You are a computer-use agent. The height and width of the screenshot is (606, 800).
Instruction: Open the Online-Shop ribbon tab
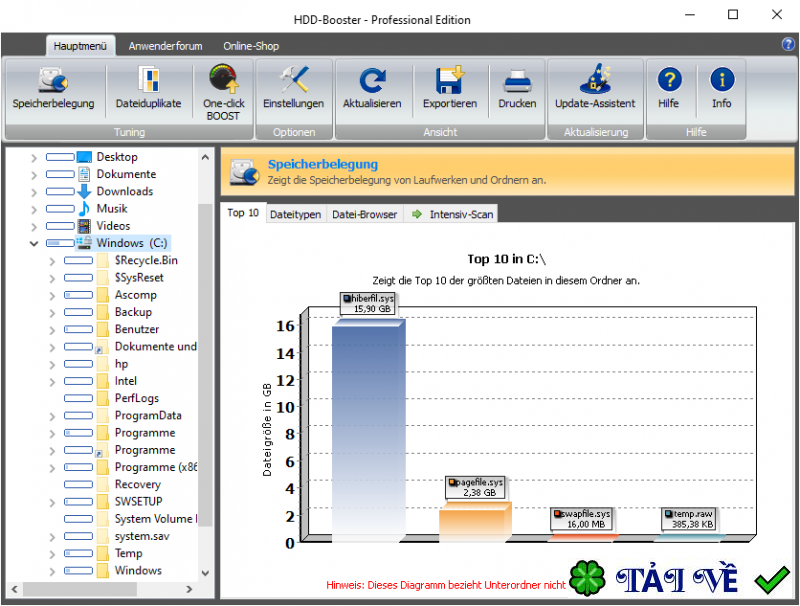[x=251, y=46]
